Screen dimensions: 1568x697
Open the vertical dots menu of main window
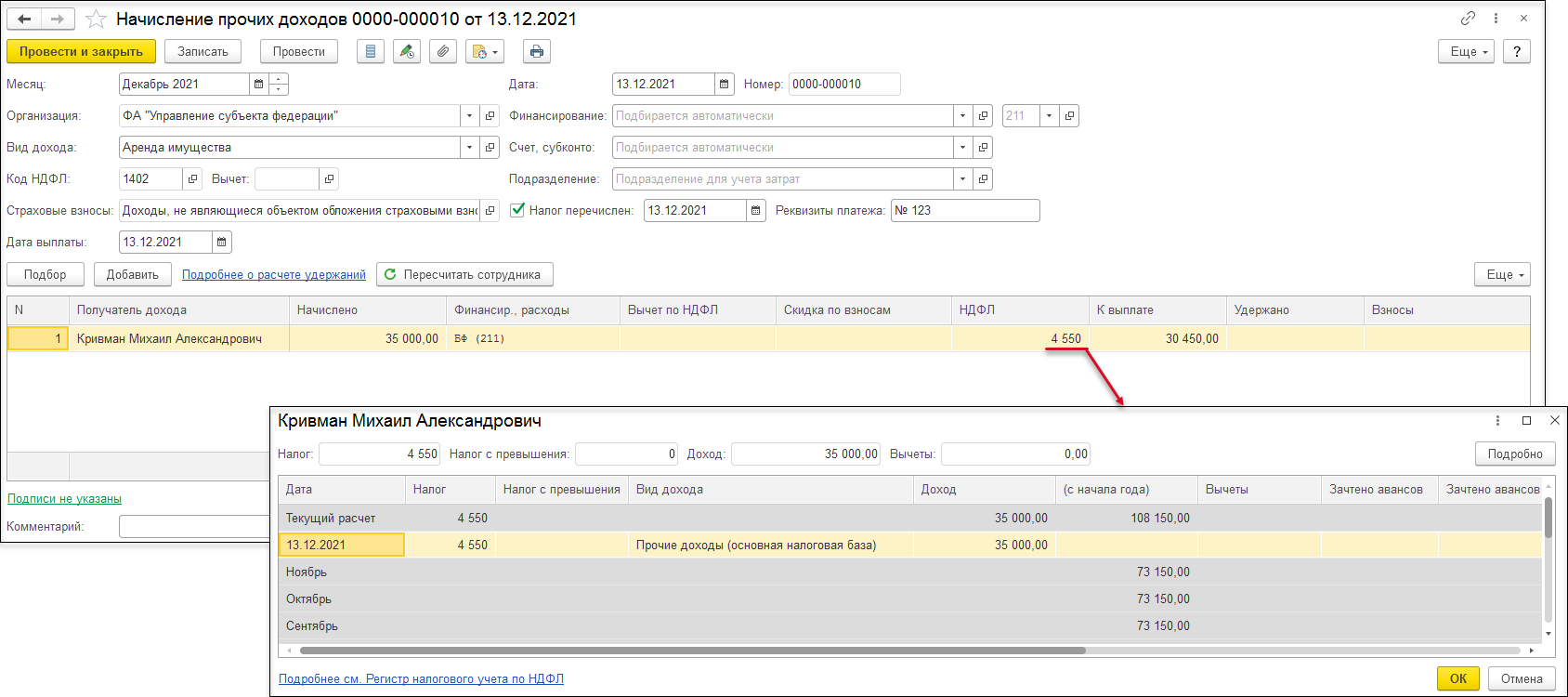pos(1496,19)
